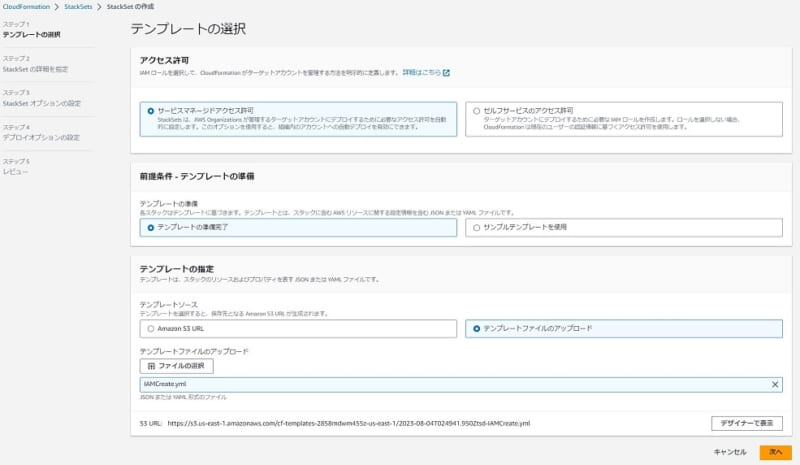Proceed with the orange 次へ button
The image size is (800, 465).
click(x=776, y=452)
